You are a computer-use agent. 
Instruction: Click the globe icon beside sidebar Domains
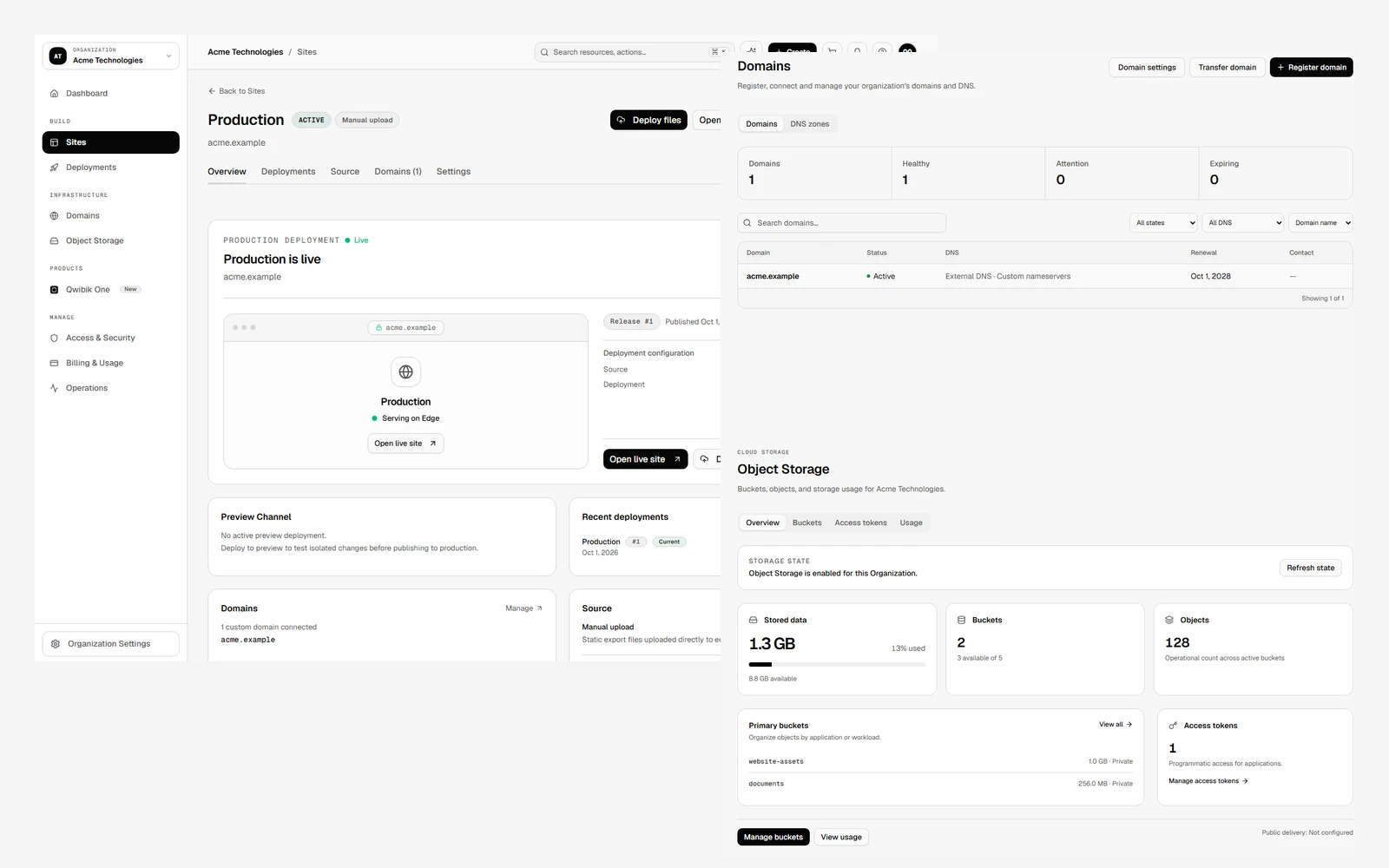(x=54, y=215)
